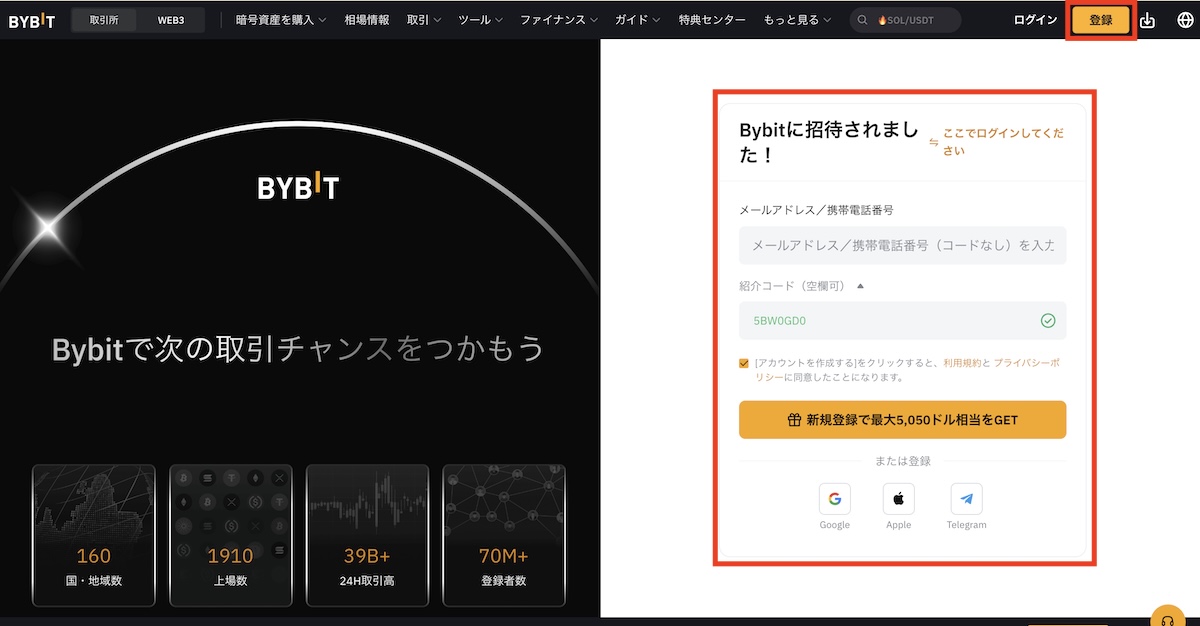Click the Bybitで次の取引チャンスをつかもう headline
1200x626 pixels.
click(298, 348)
